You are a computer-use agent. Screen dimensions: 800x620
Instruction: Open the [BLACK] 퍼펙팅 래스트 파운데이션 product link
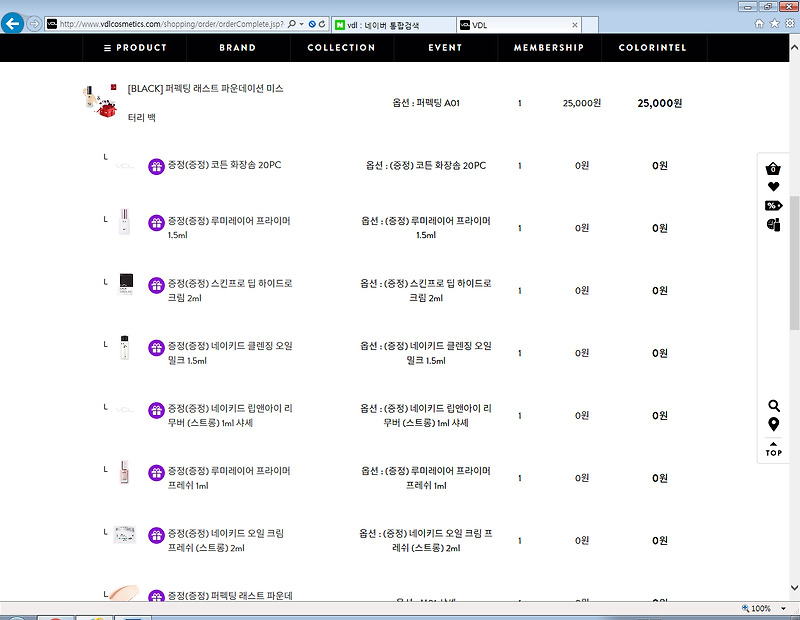205,103
